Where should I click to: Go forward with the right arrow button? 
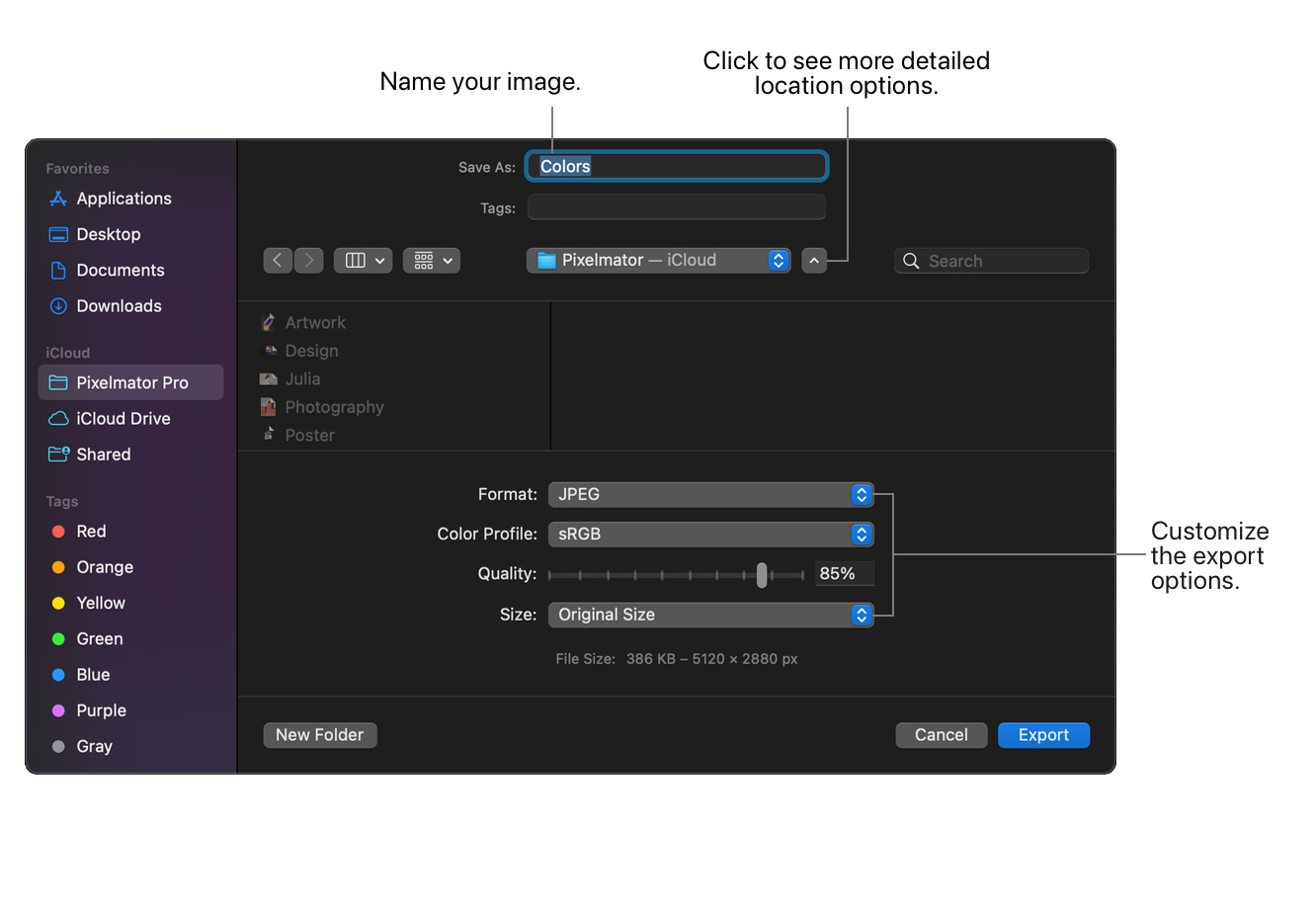pyautogui.click(x=309, y=260)
